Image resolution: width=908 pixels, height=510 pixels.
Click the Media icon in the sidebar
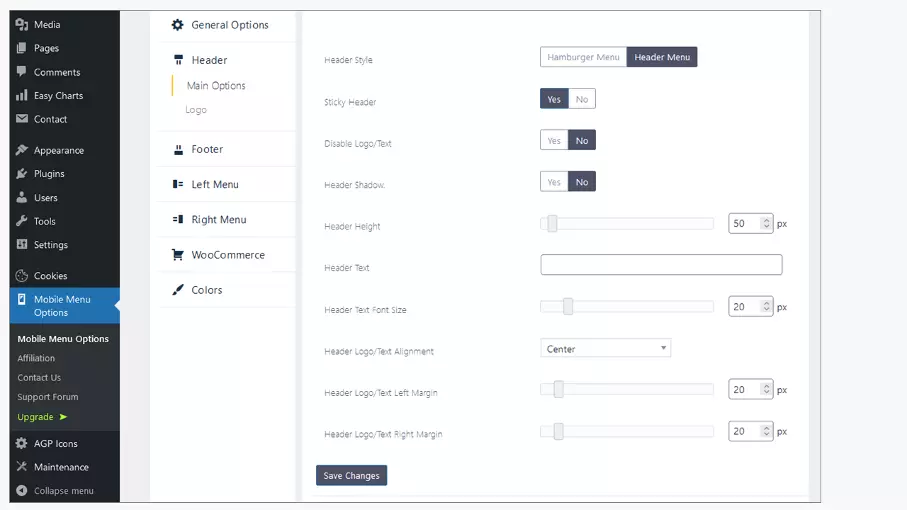click(22, 24)
